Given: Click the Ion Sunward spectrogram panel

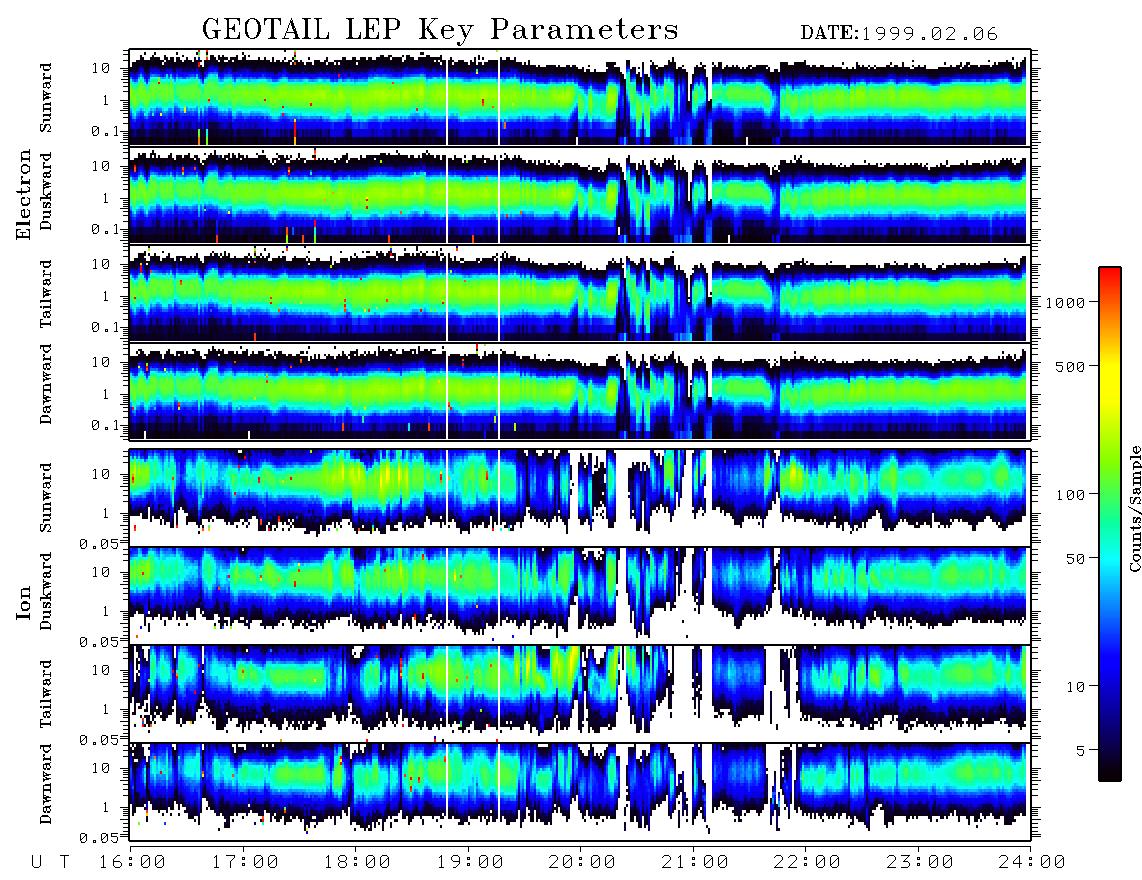Looking at the screenshot, I should coord(580,498).
